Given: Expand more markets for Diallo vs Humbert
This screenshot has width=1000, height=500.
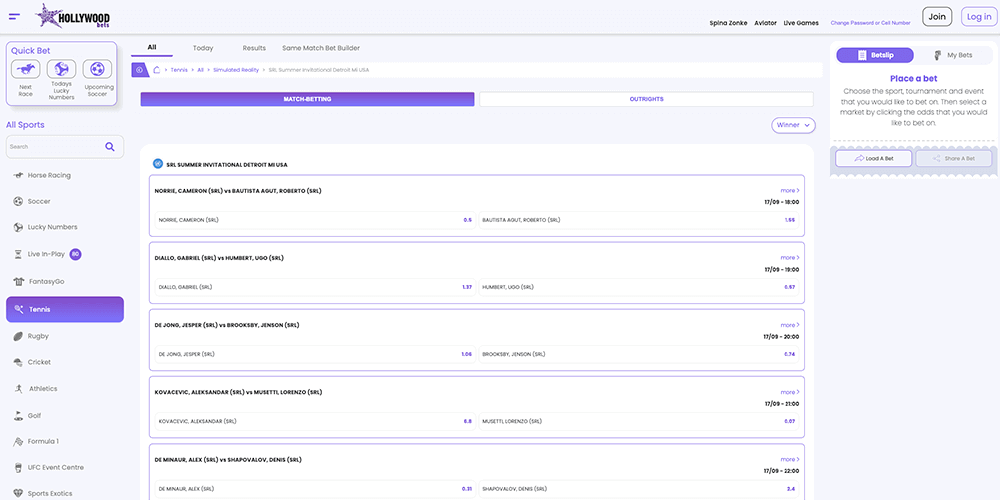Looking at the screenshot, I should [x=789, y=257].
